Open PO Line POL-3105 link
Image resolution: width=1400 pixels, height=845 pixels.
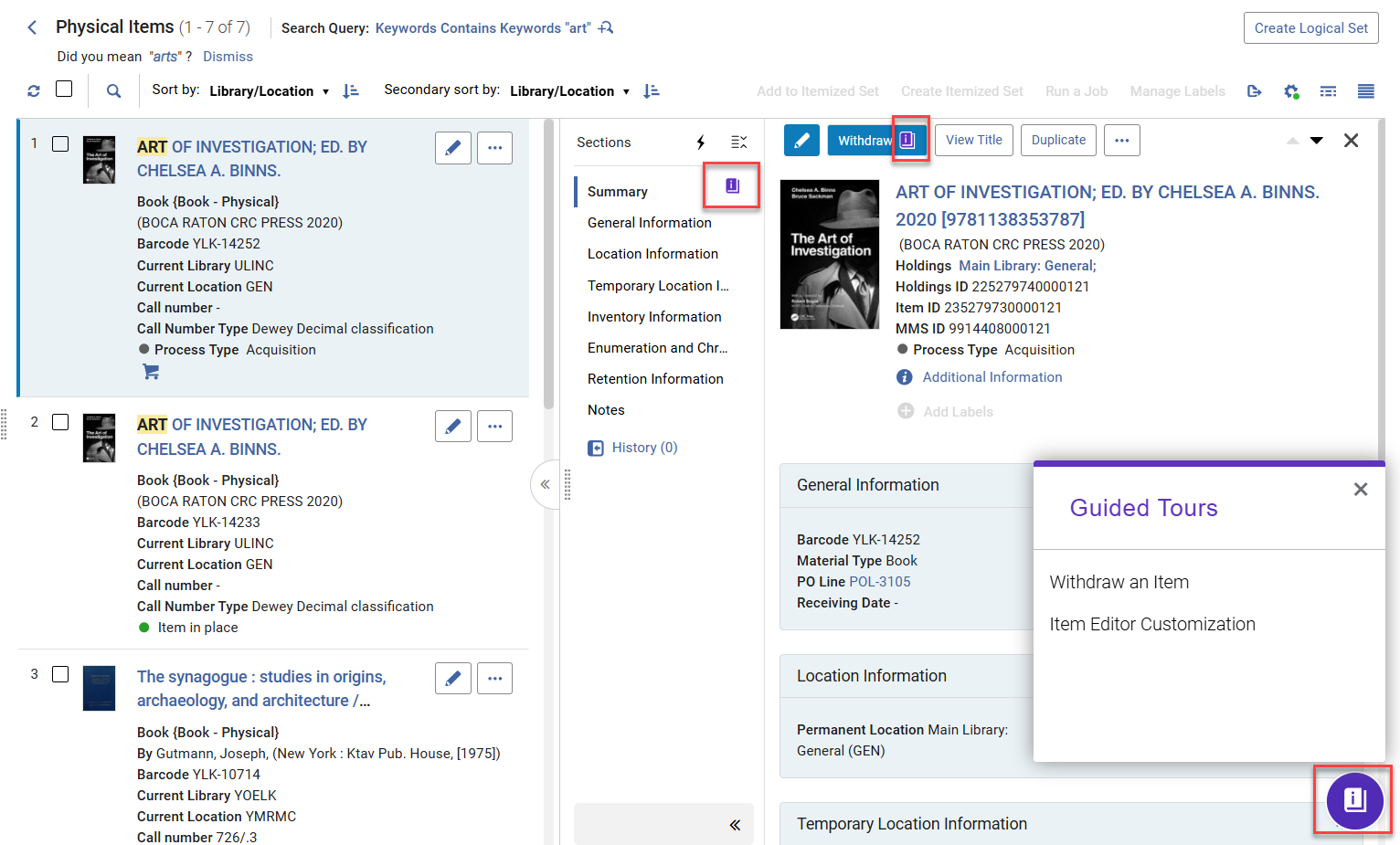[x=879, y=582]
